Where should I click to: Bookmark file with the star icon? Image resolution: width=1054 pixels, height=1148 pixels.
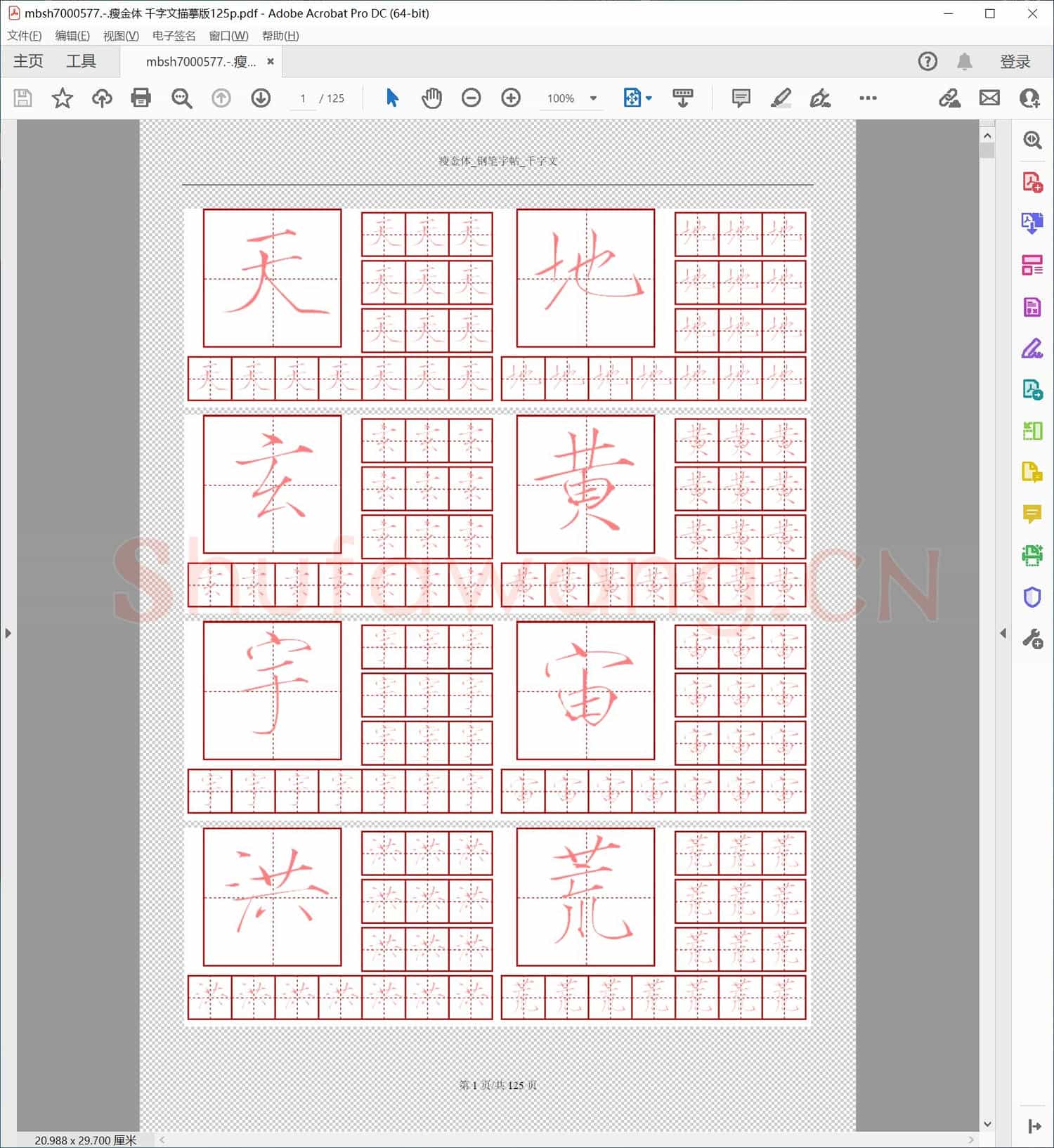tap(63, 98)
